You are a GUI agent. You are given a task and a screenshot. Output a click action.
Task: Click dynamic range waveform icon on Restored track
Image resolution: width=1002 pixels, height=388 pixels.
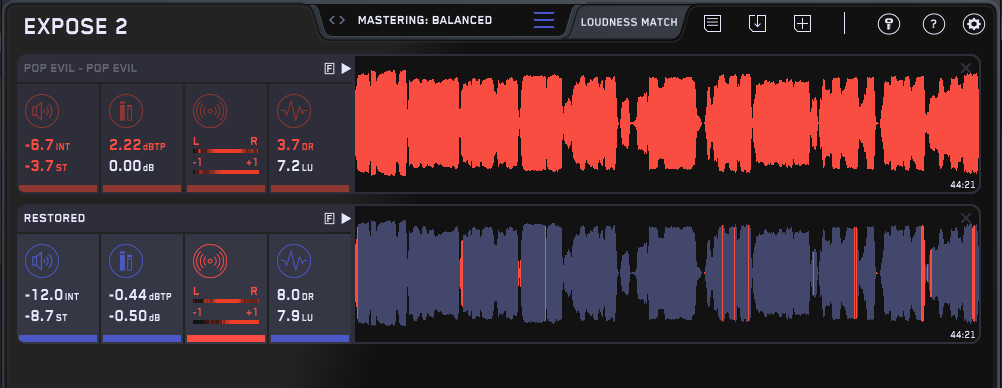coord(294,261)
